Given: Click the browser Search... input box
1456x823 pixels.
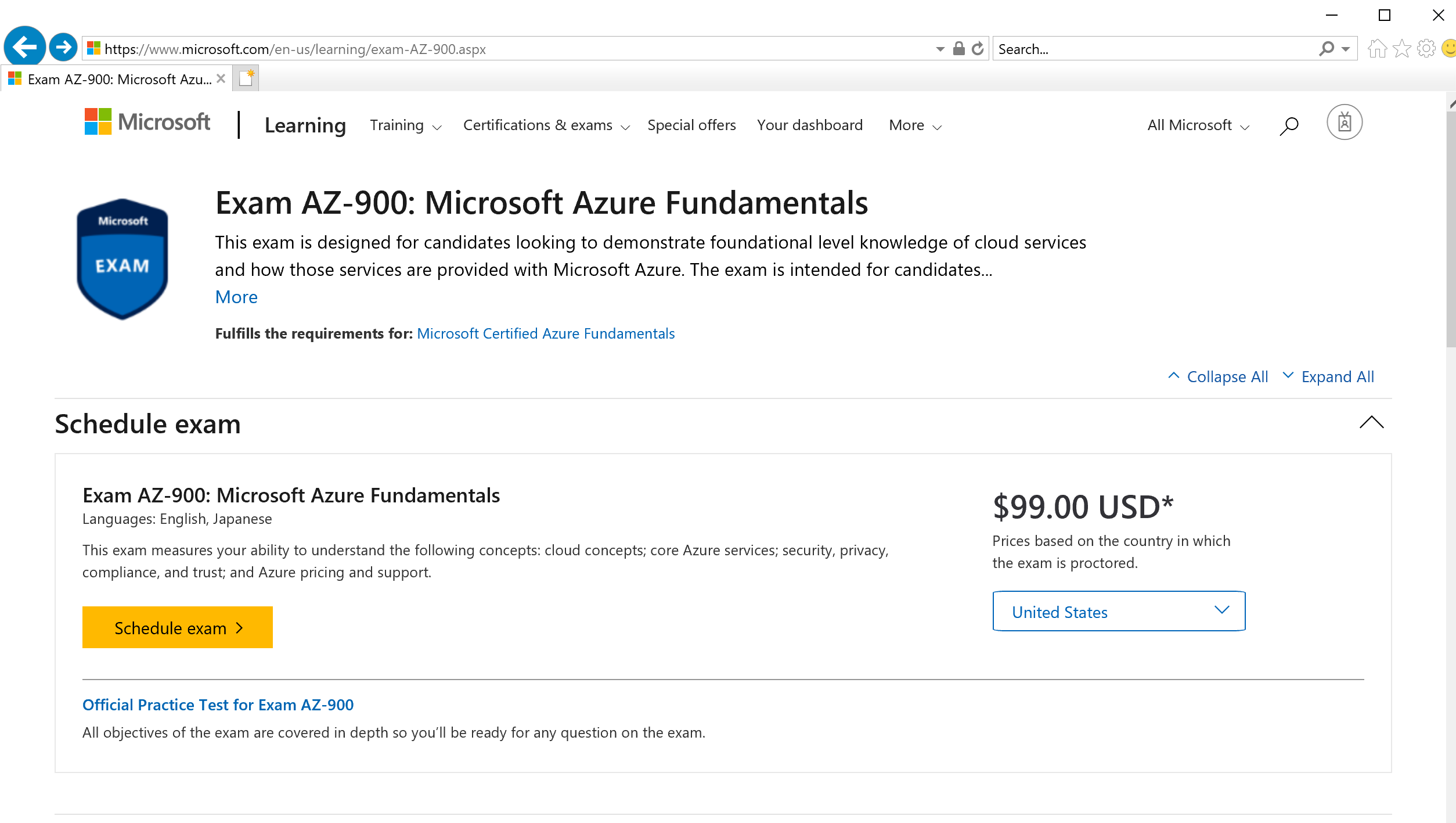Looking at the screenshot, I should point(1155,49).
